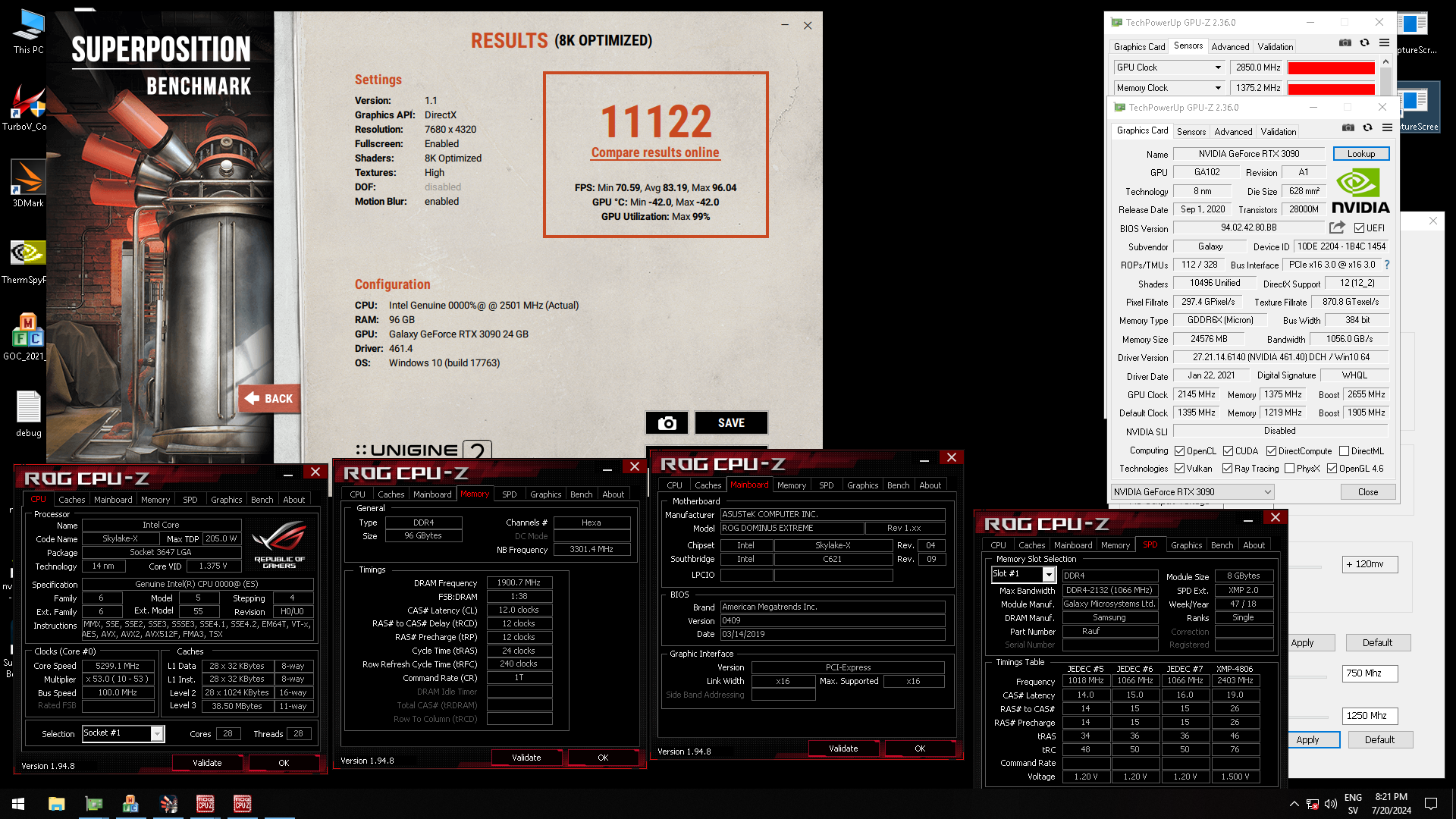Open the Slot #1 dropdown in CPU-Z SPD

click(1022, 575)
